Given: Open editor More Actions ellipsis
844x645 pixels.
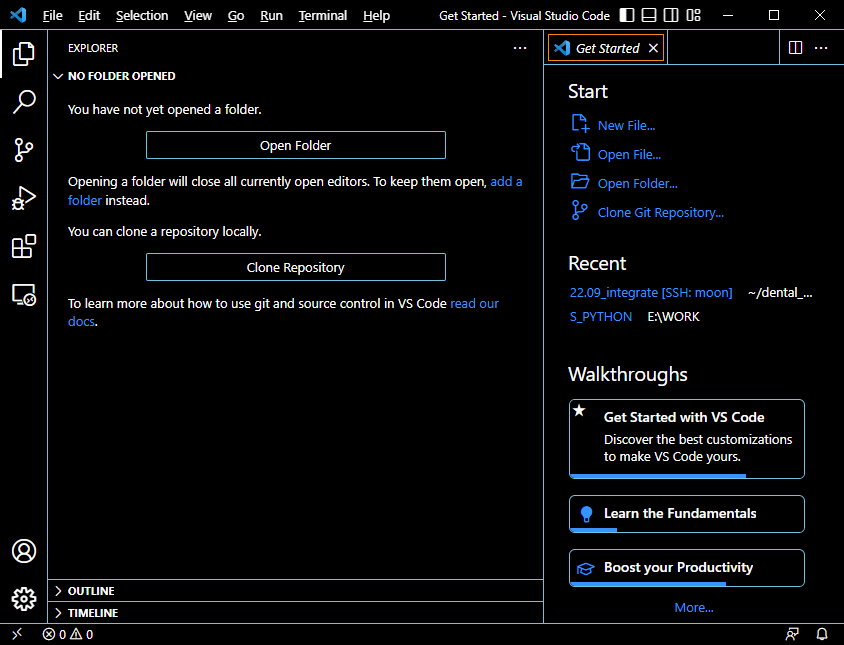Looking at the screenshot, I should point(821,48).
